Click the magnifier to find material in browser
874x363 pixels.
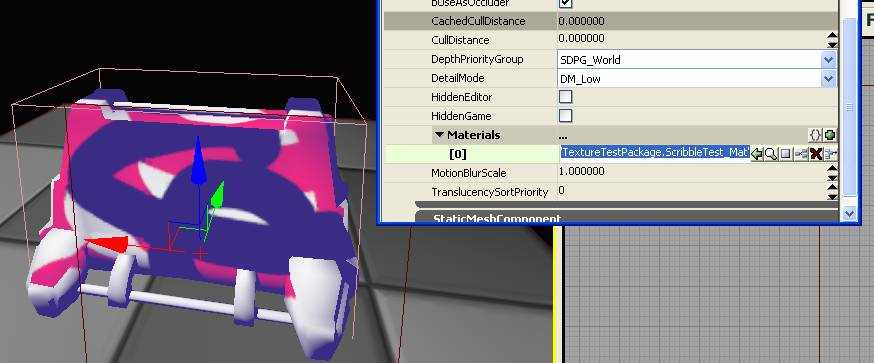tap(771, 154)
